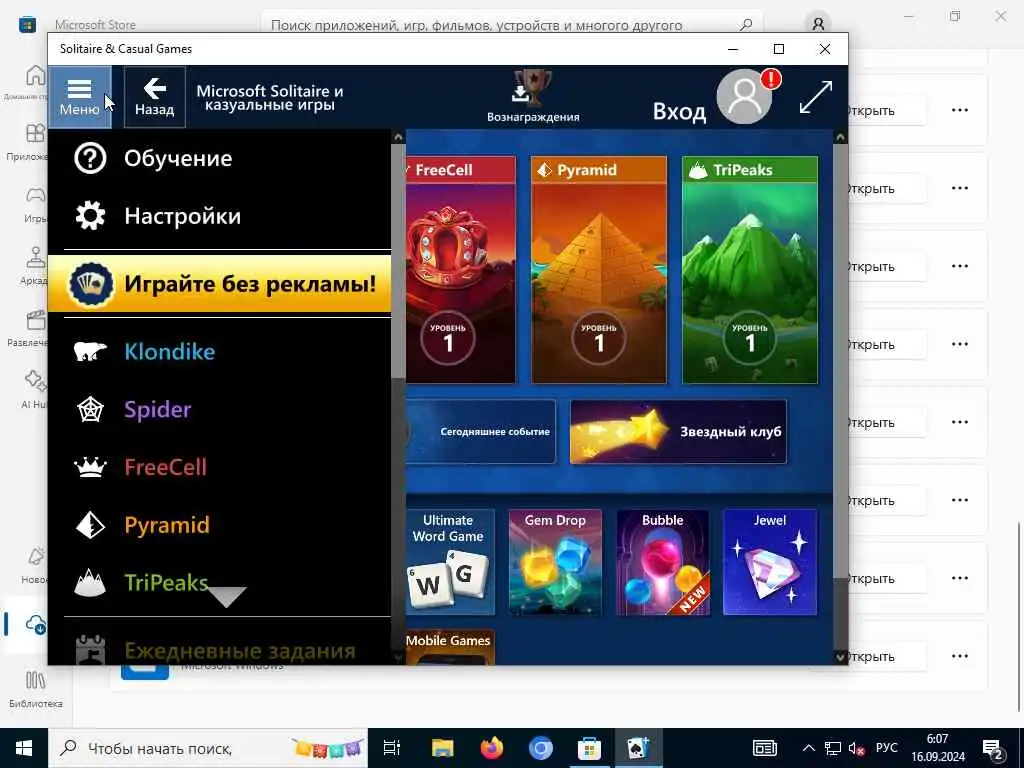Open the Microsoft Store account icon
Screen dimensions: 1024x768
[818, 25]
